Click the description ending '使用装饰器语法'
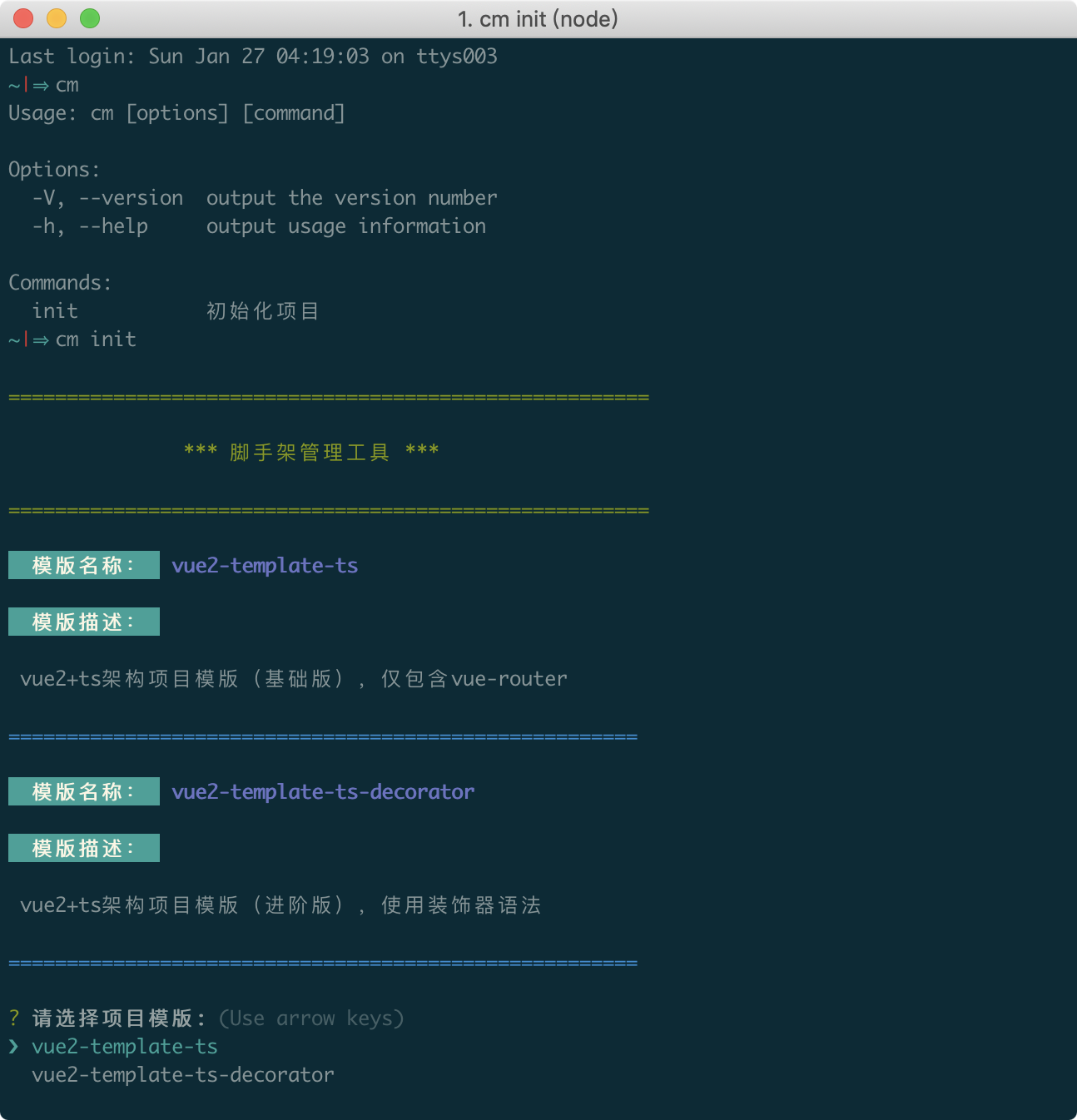This screenshot has width=1077, height=1120. click(x=280, y=905)
